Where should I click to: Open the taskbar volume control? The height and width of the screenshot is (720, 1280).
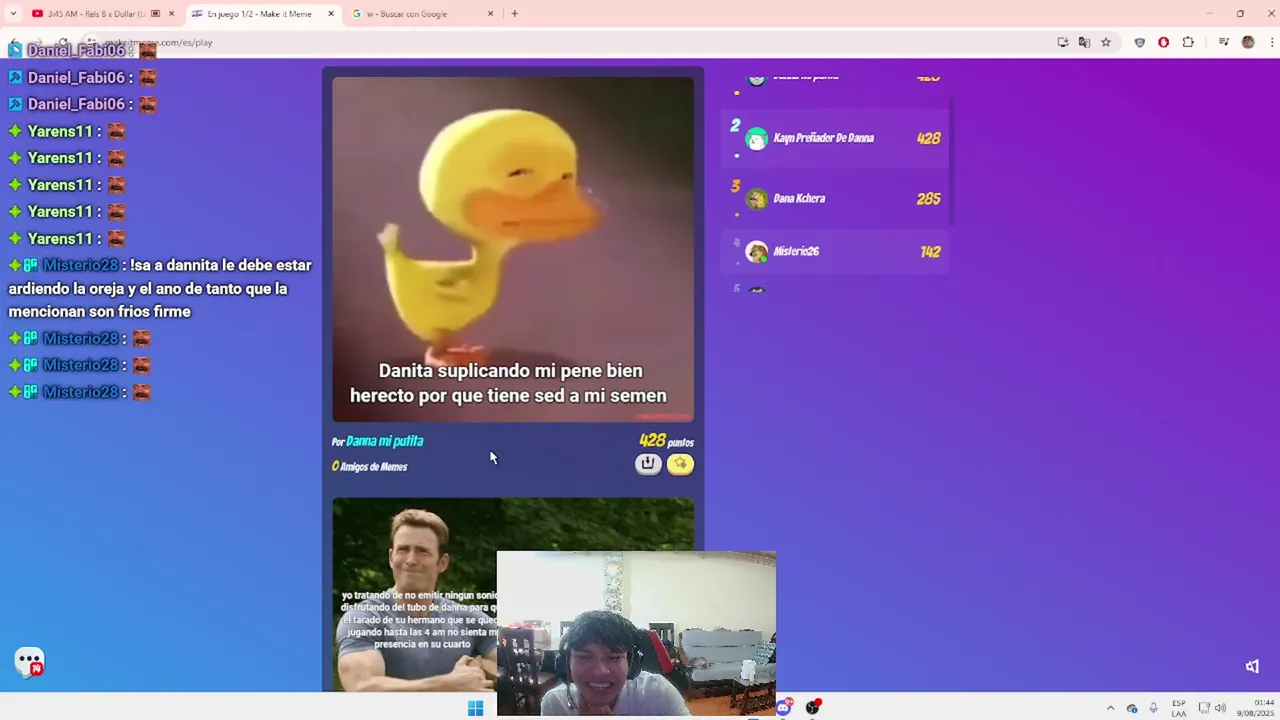coord(1220,708)
